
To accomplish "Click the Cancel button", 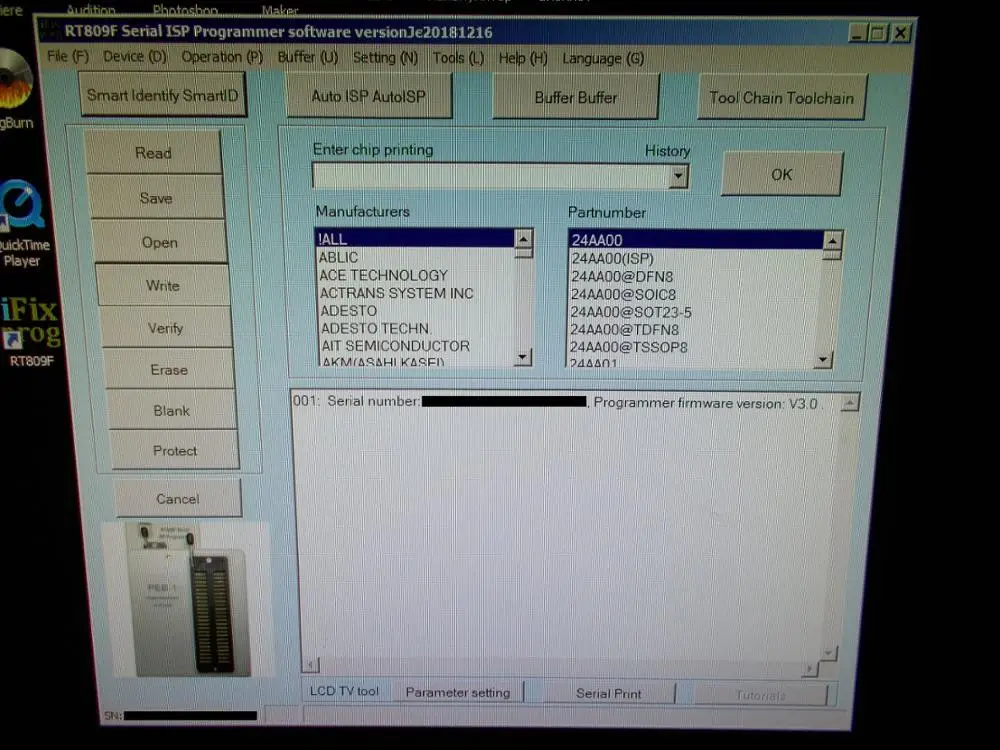I will [178, 498].
